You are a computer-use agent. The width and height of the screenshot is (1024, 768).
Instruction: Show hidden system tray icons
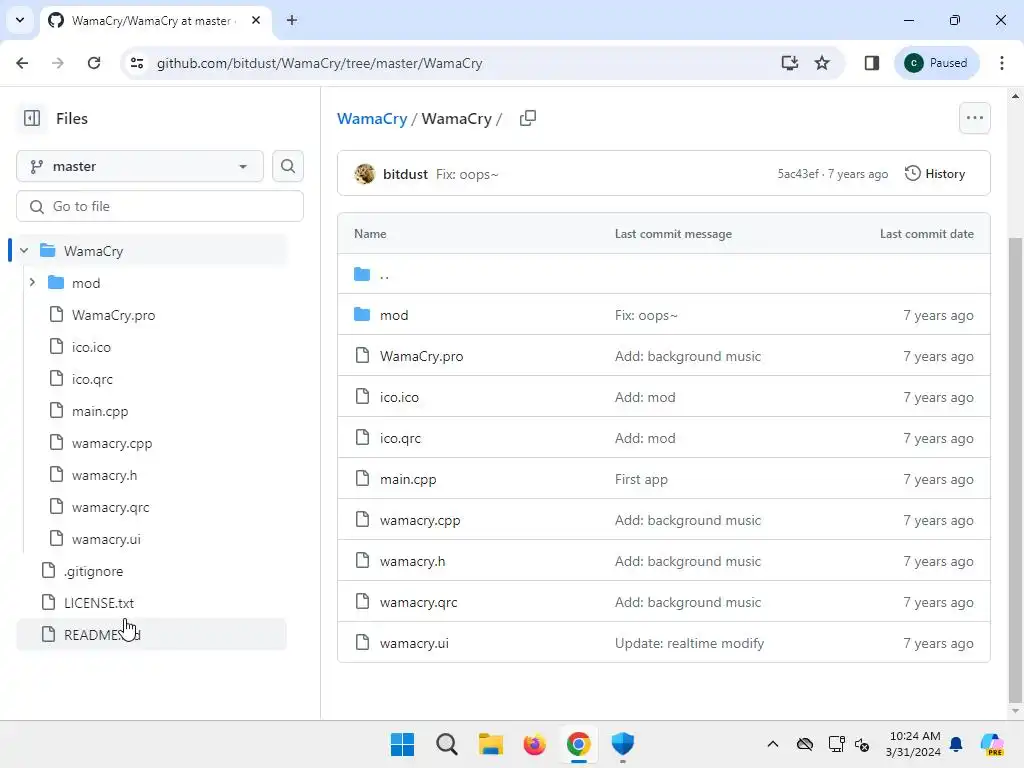point(773,744)
